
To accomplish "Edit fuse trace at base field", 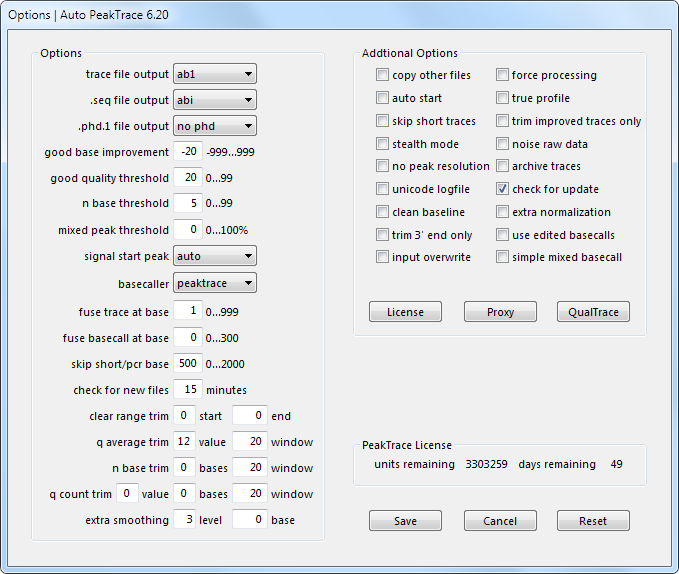I will tap(188, 311).
